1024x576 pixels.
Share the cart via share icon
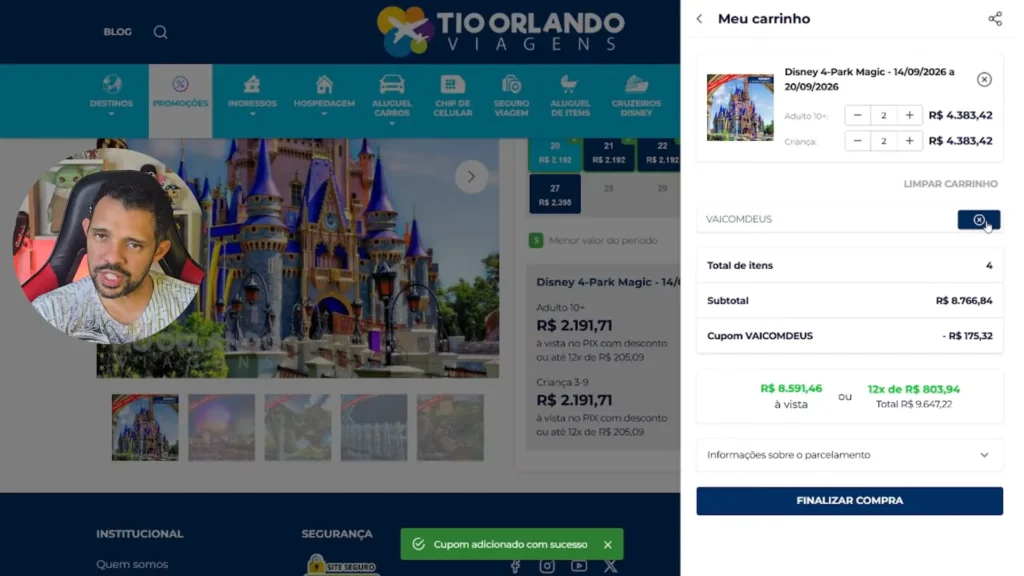[x=995, y=19]
